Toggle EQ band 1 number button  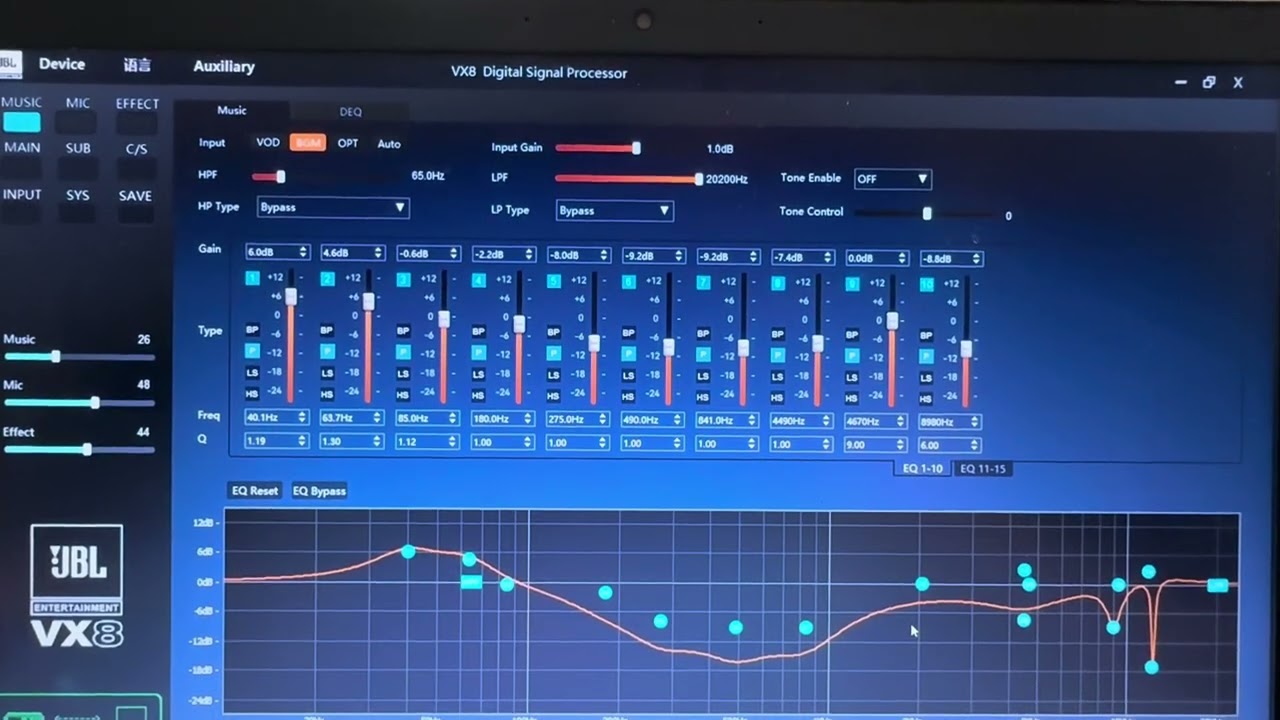(252, 278)
